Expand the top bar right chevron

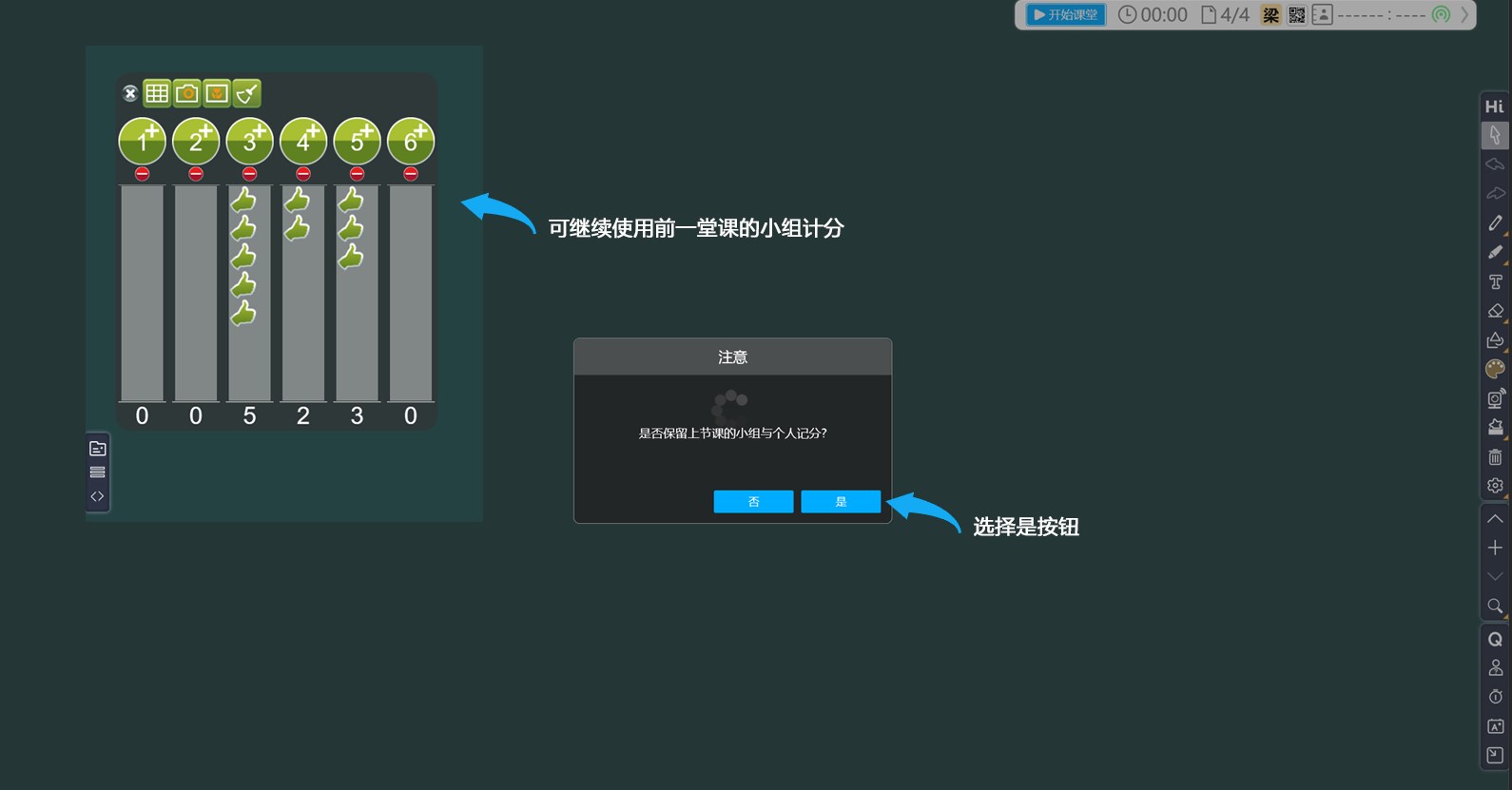coord(1464,15)
